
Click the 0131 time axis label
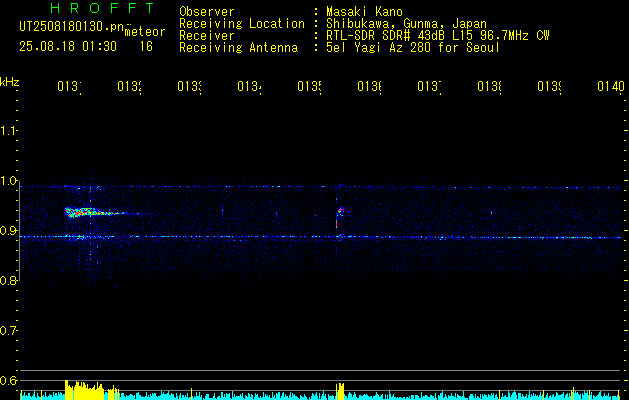pos(69,86)
